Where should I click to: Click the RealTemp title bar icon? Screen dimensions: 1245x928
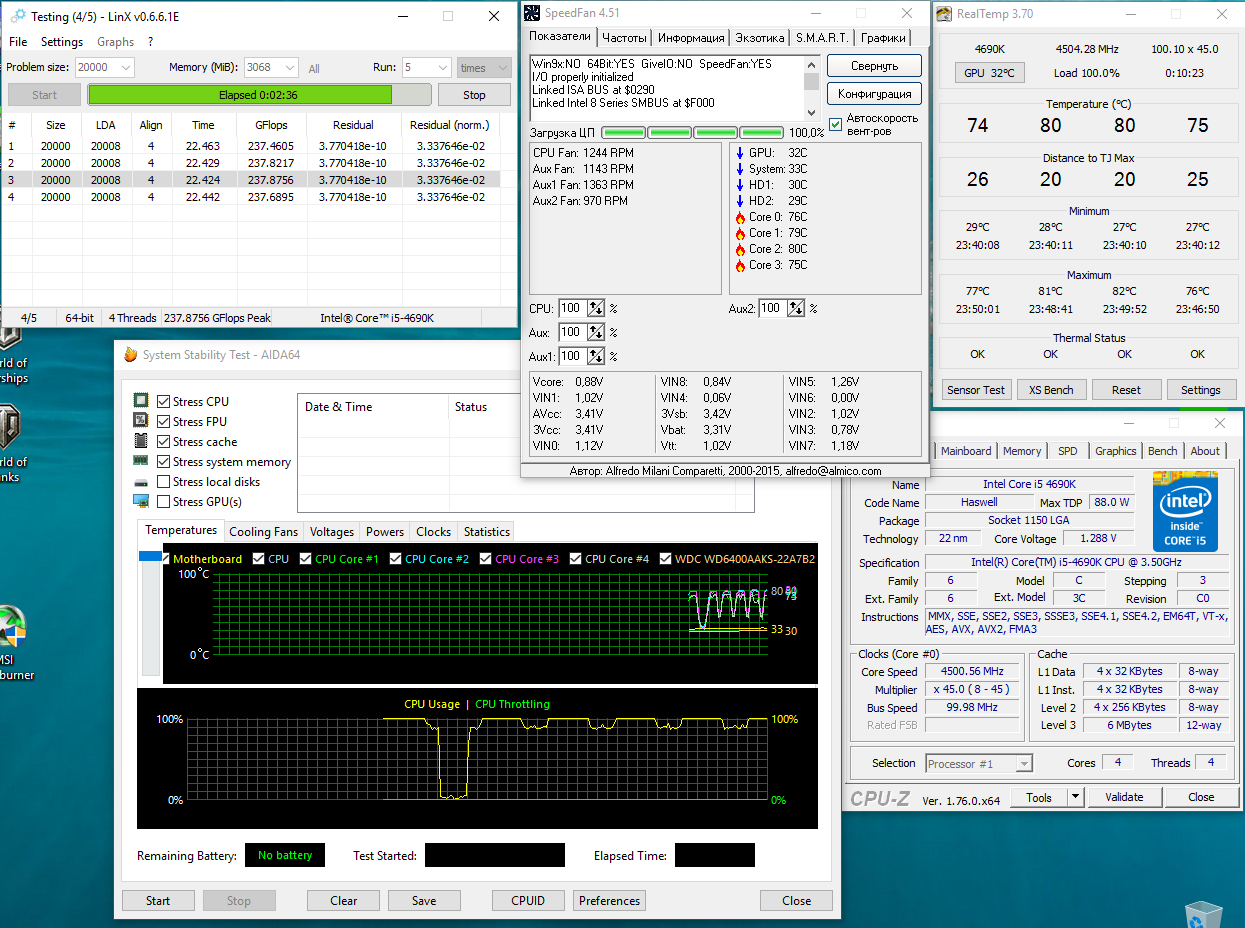(x=944, y=14)
